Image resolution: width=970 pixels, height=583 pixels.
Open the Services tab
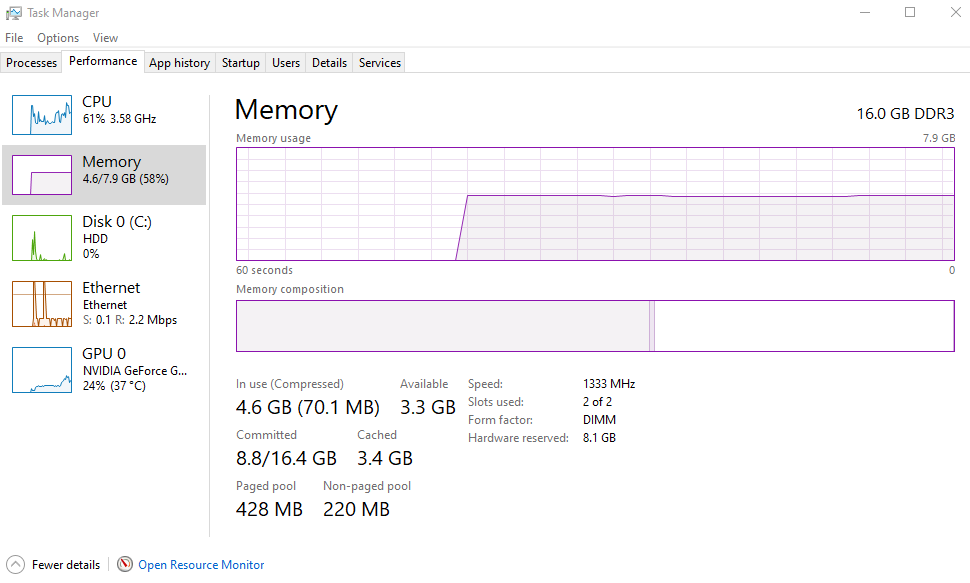(x=380, y=63)
